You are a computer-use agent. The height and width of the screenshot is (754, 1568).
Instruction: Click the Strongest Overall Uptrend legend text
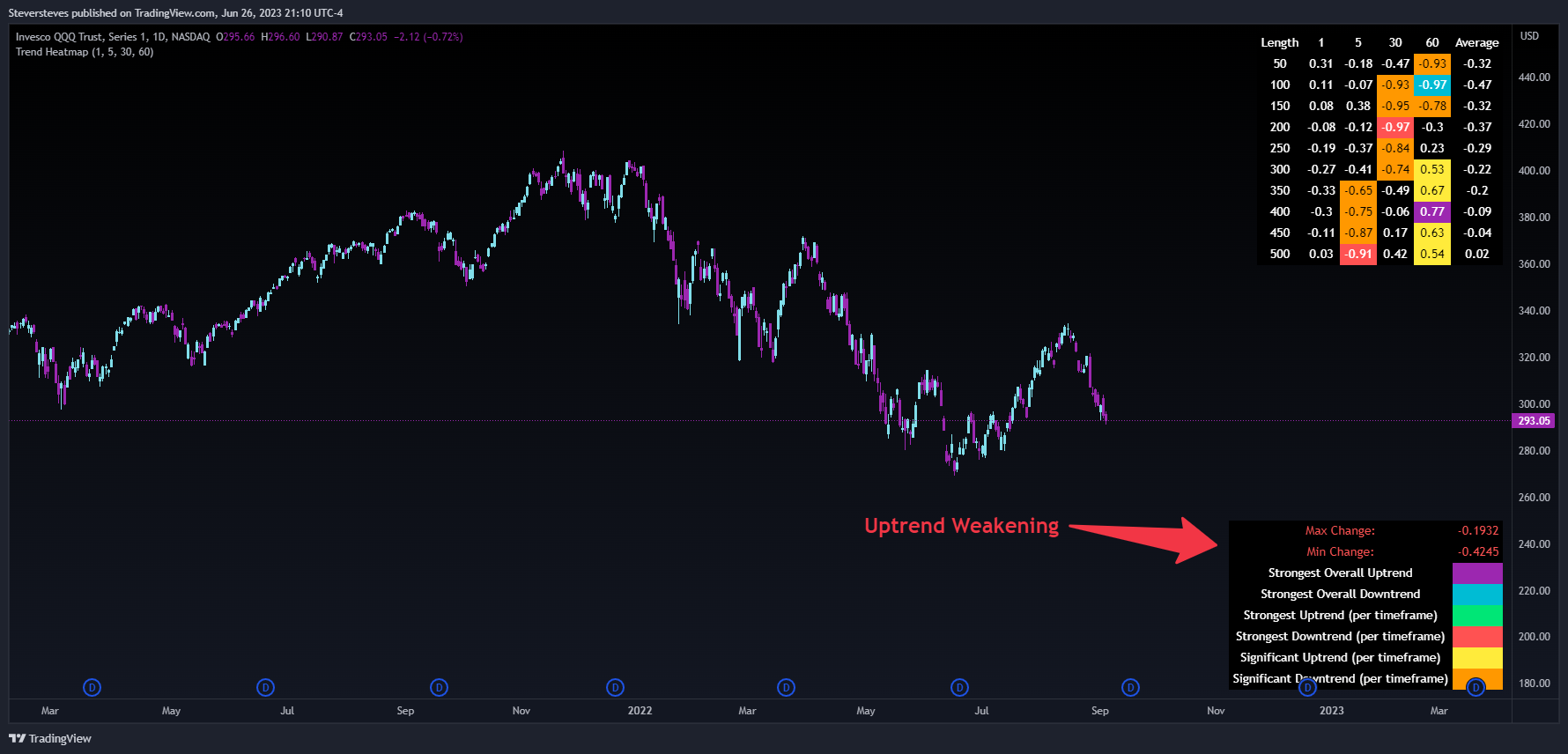(1340, 573)
